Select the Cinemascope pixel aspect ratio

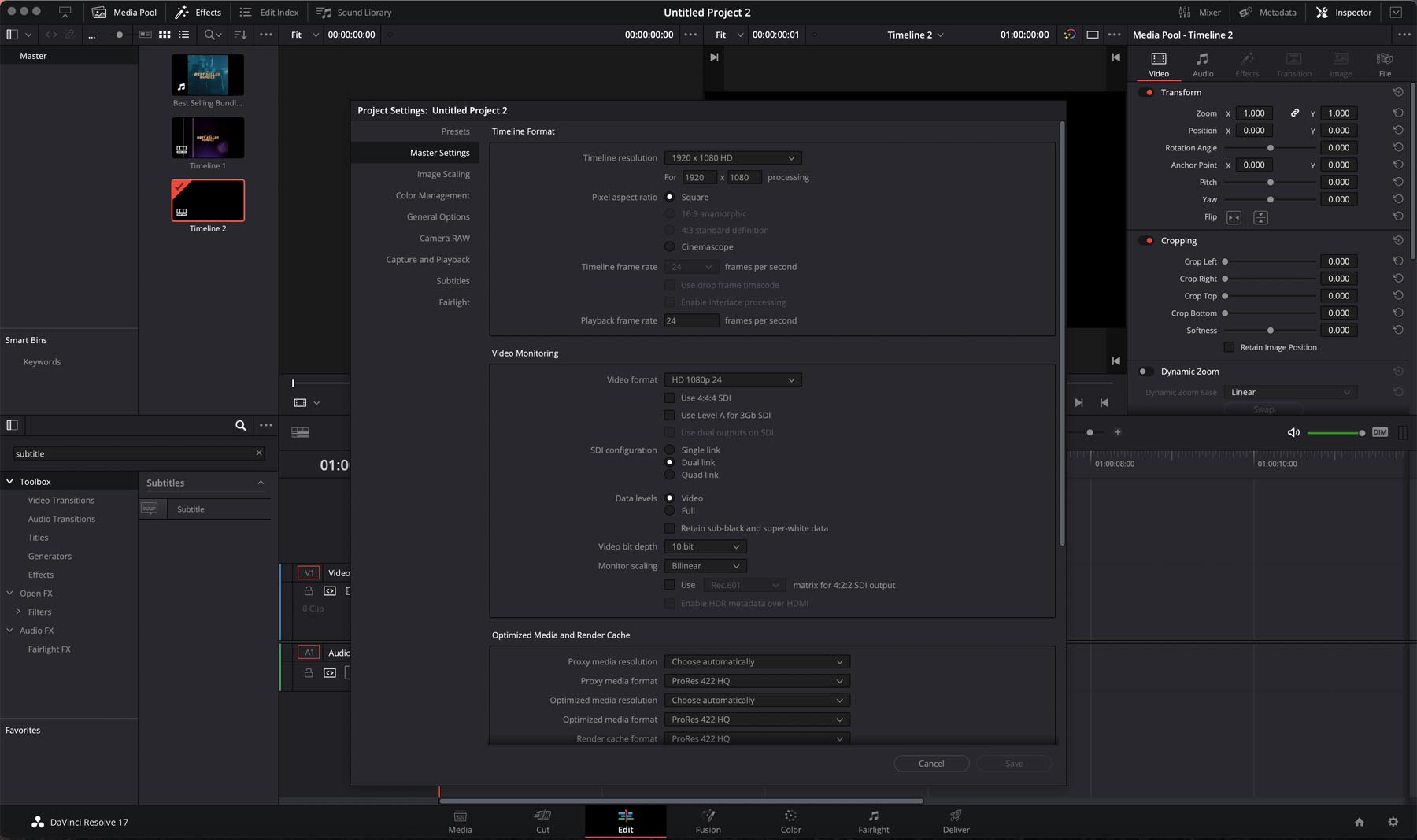pyautogui.click(x=671, y=246)
